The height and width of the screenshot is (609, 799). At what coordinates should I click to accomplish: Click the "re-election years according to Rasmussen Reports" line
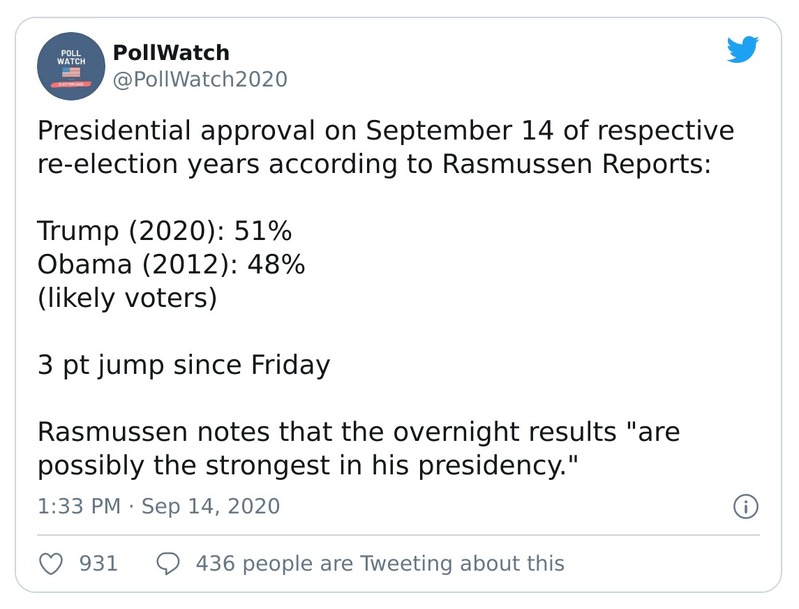pyautogui.click(x=374, y=164)
